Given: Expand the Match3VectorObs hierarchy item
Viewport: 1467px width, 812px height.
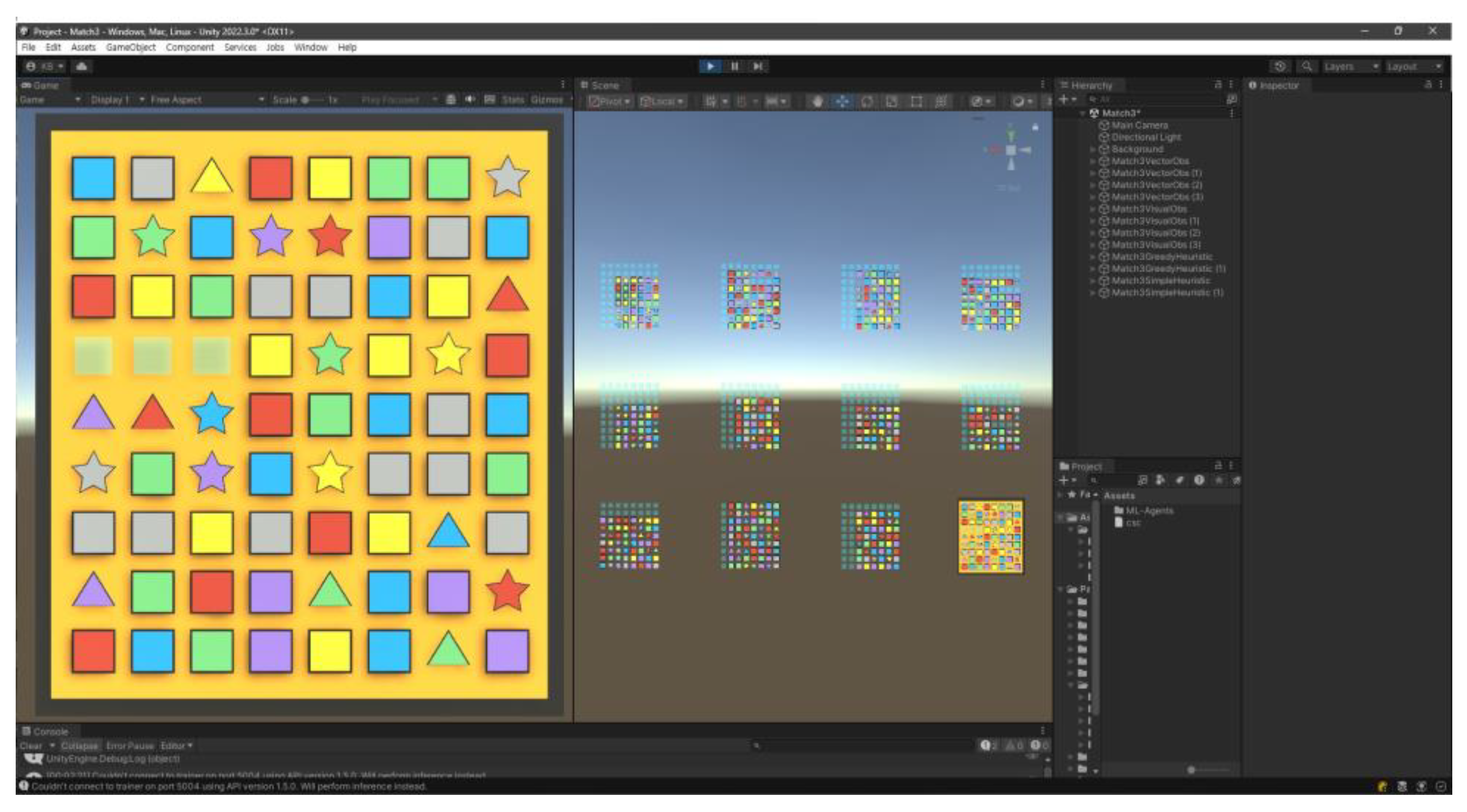Looking at the screenshot, I should click(1092, 161).
